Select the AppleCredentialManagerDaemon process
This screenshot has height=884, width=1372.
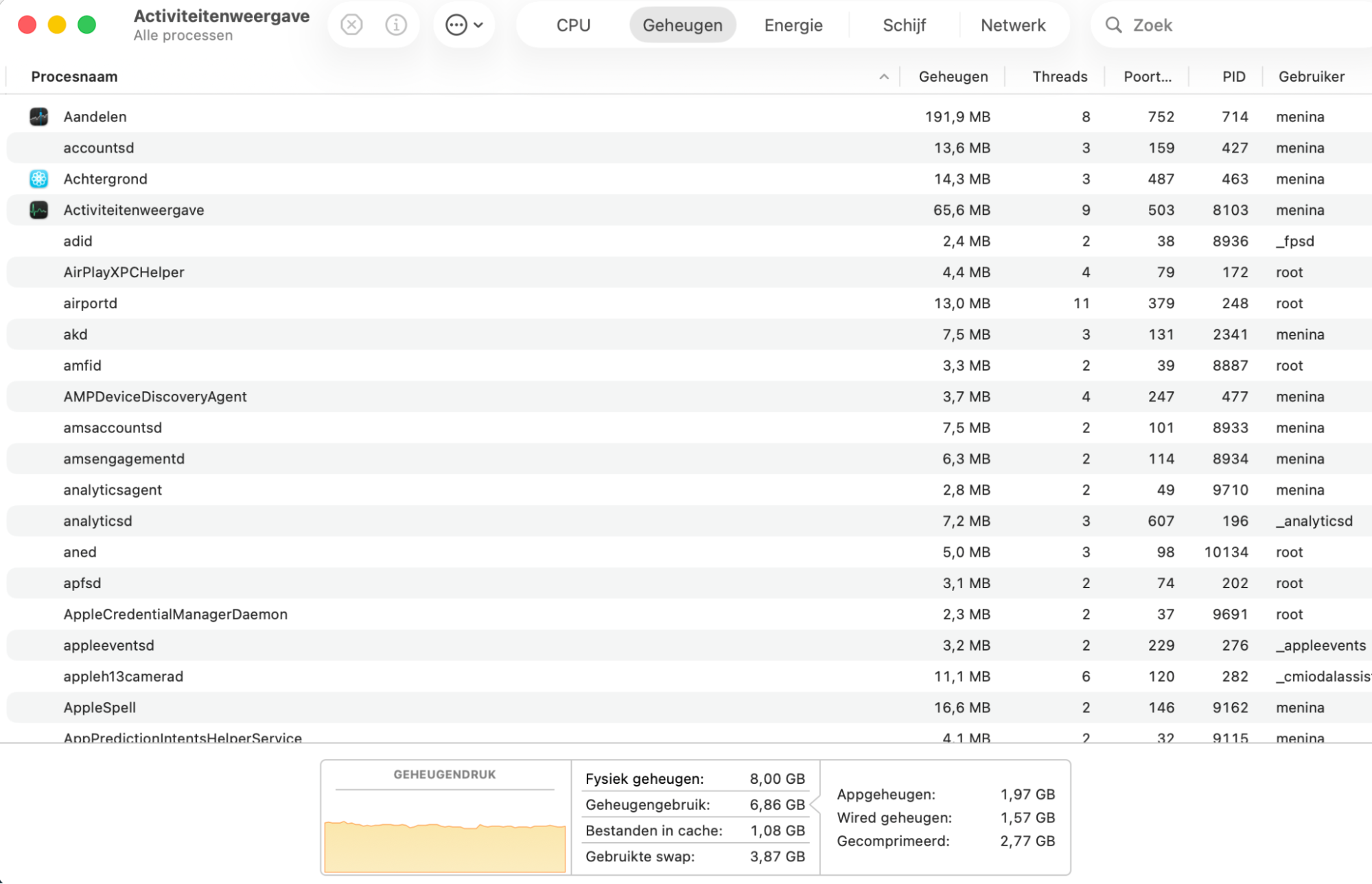point(689,615)
